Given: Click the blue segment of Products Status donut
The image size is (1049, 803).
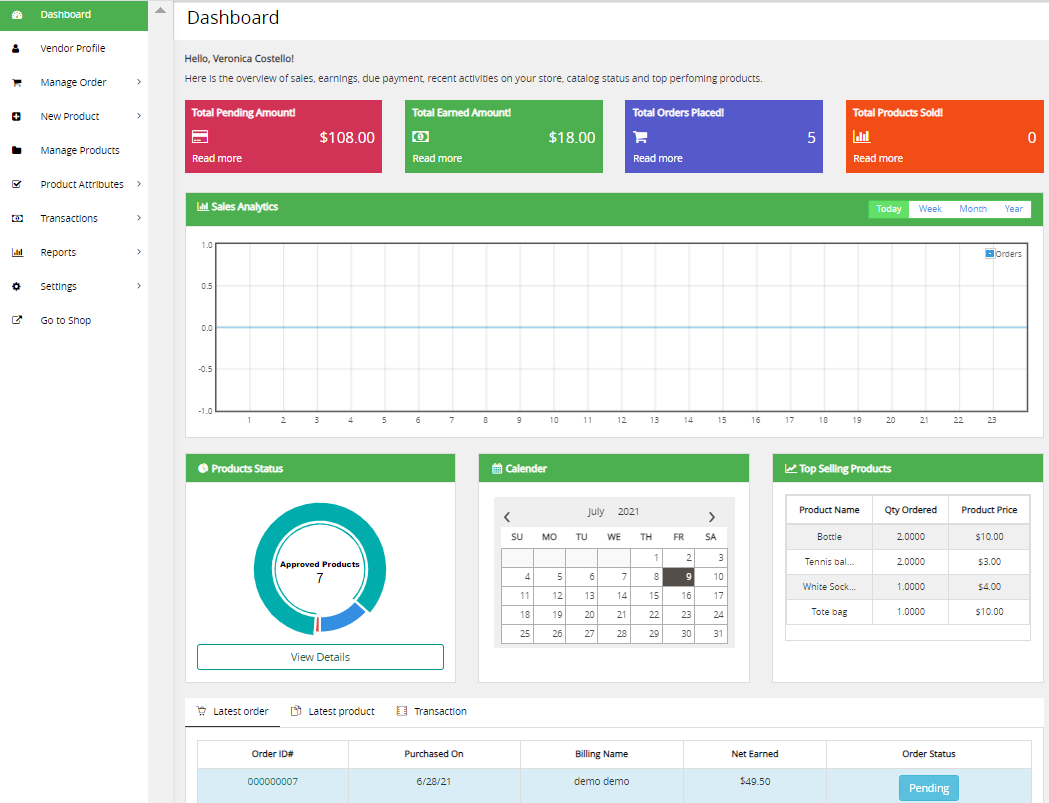Looking at the screenshot, I should [342, 617].
